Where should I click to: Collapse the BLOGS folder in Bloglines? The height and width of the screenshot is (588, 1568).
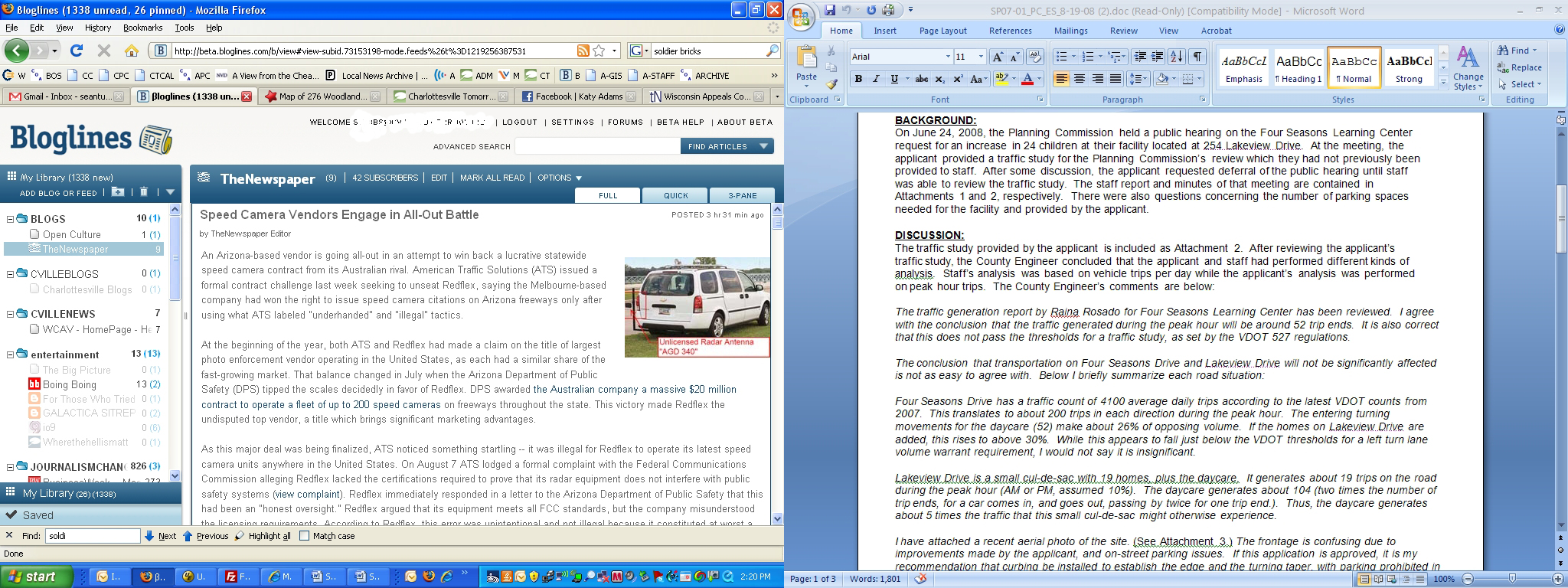(11, 219)
